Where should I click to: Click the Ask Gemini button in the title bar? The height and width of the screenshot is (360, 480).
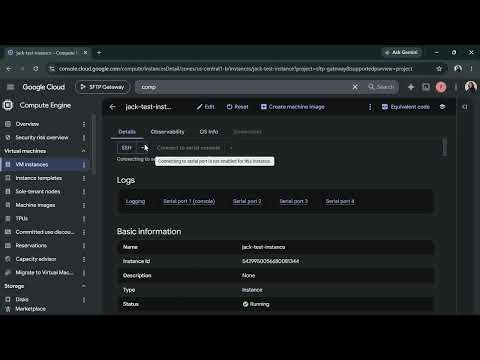point(401,52)
